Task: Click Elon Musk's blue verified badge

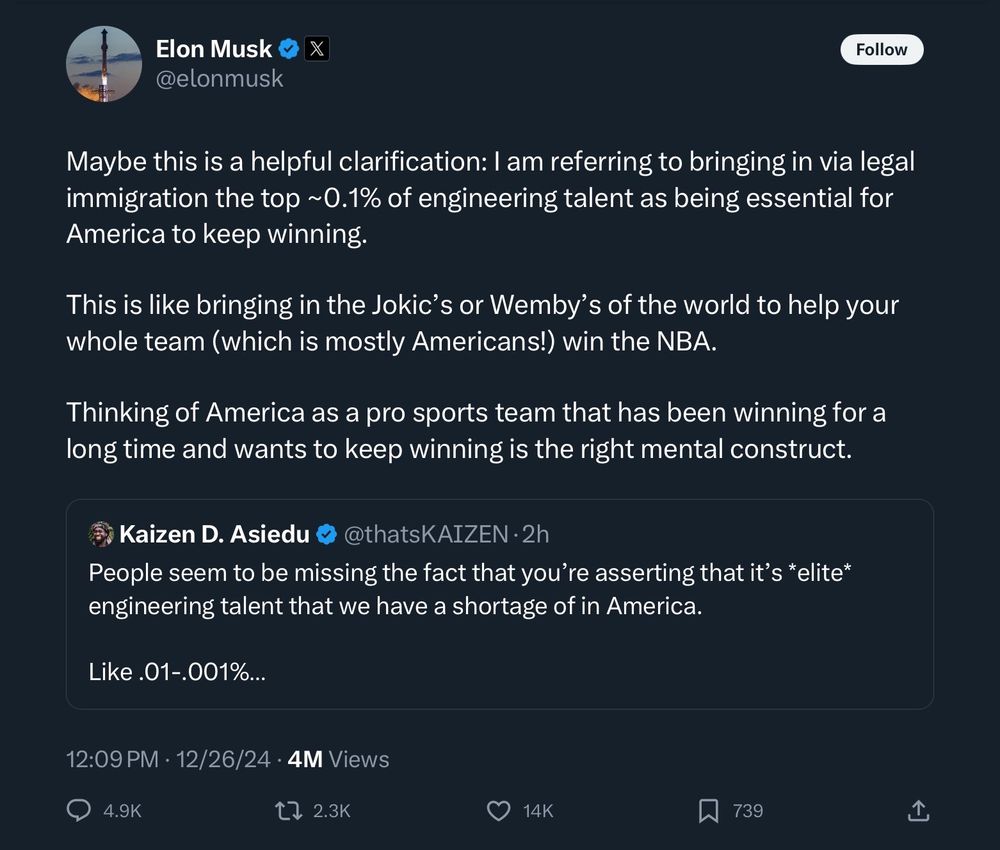Action: 289,48
